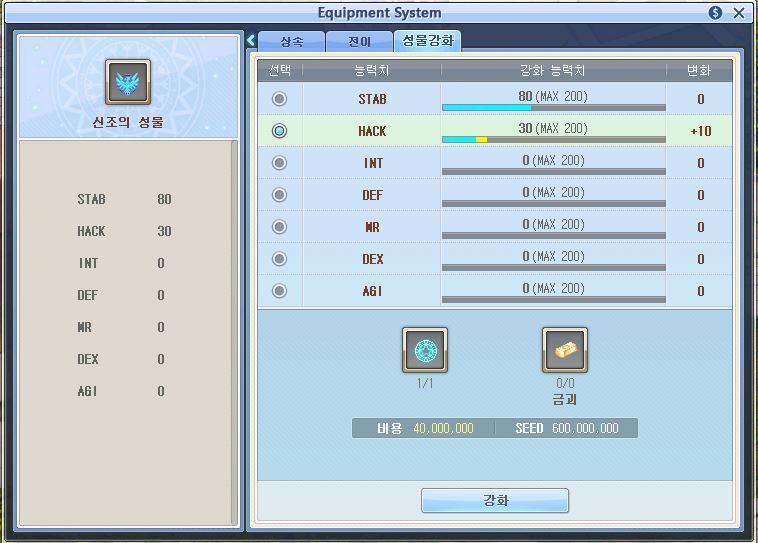Click the MR label in enhancement table

click(x=372, y=227)
